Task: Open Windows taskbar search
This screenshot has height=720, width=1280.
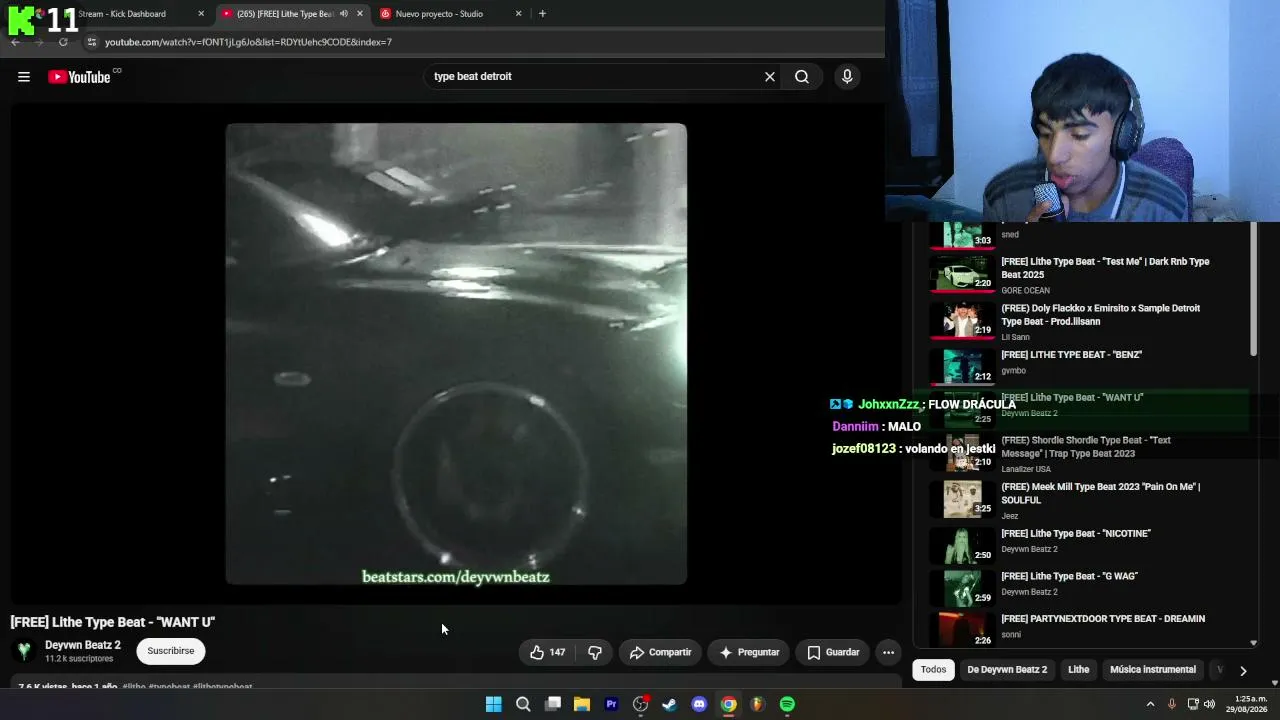Action: (523, 704)
